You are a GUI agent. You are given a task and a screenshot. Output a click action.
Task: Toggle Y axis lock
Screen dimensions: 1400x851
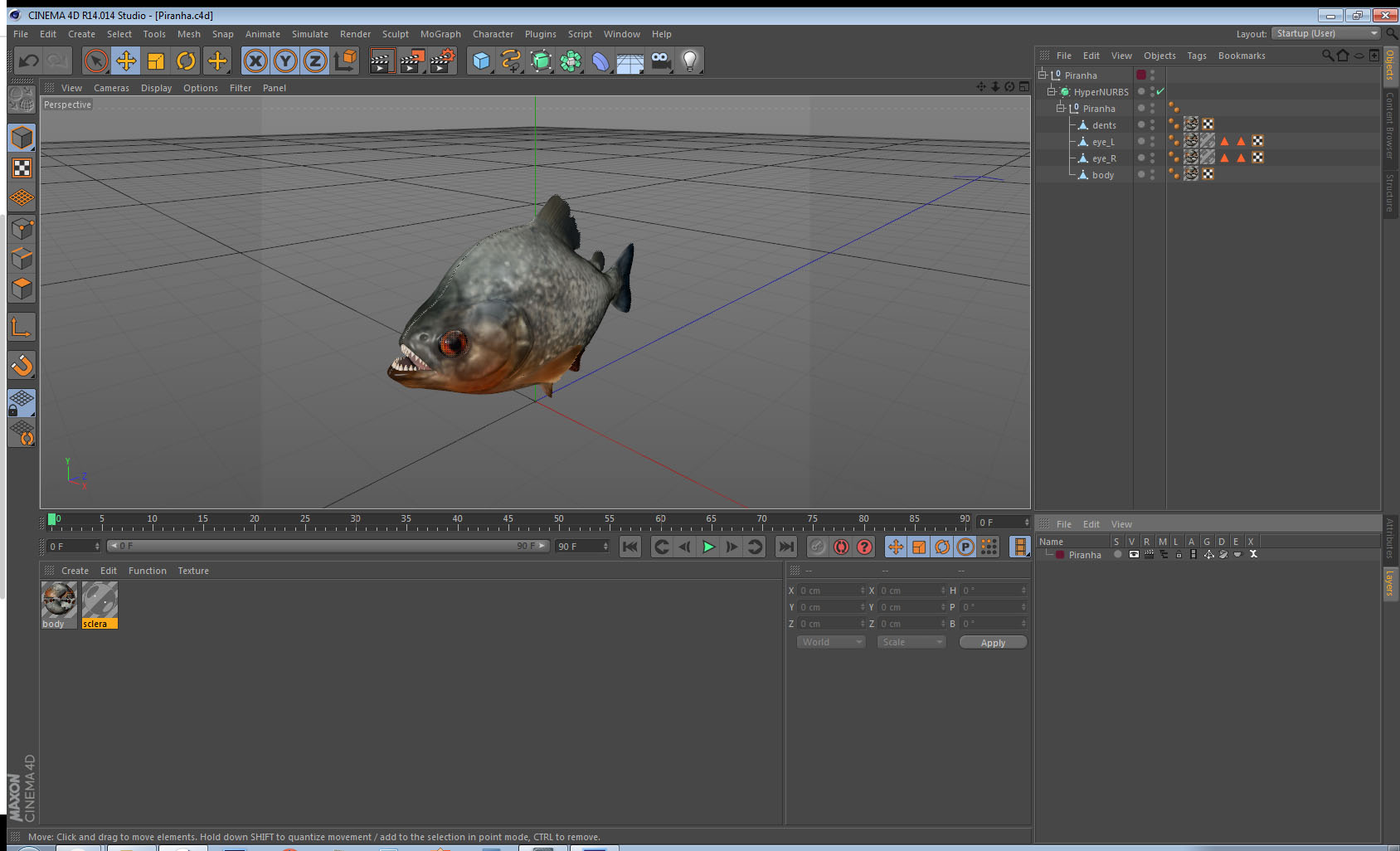(x=285, y=61)
